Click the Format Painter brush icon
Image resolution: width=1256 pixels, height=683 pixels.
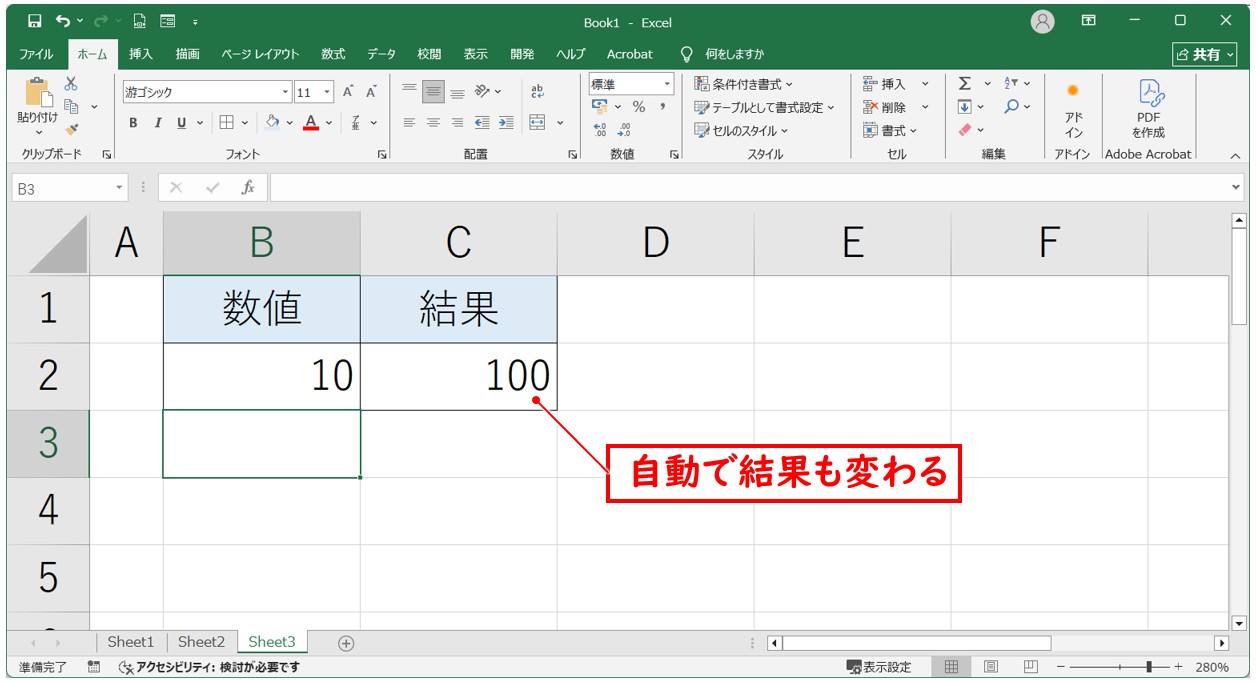pyautogui.click(x=71, y=128)
